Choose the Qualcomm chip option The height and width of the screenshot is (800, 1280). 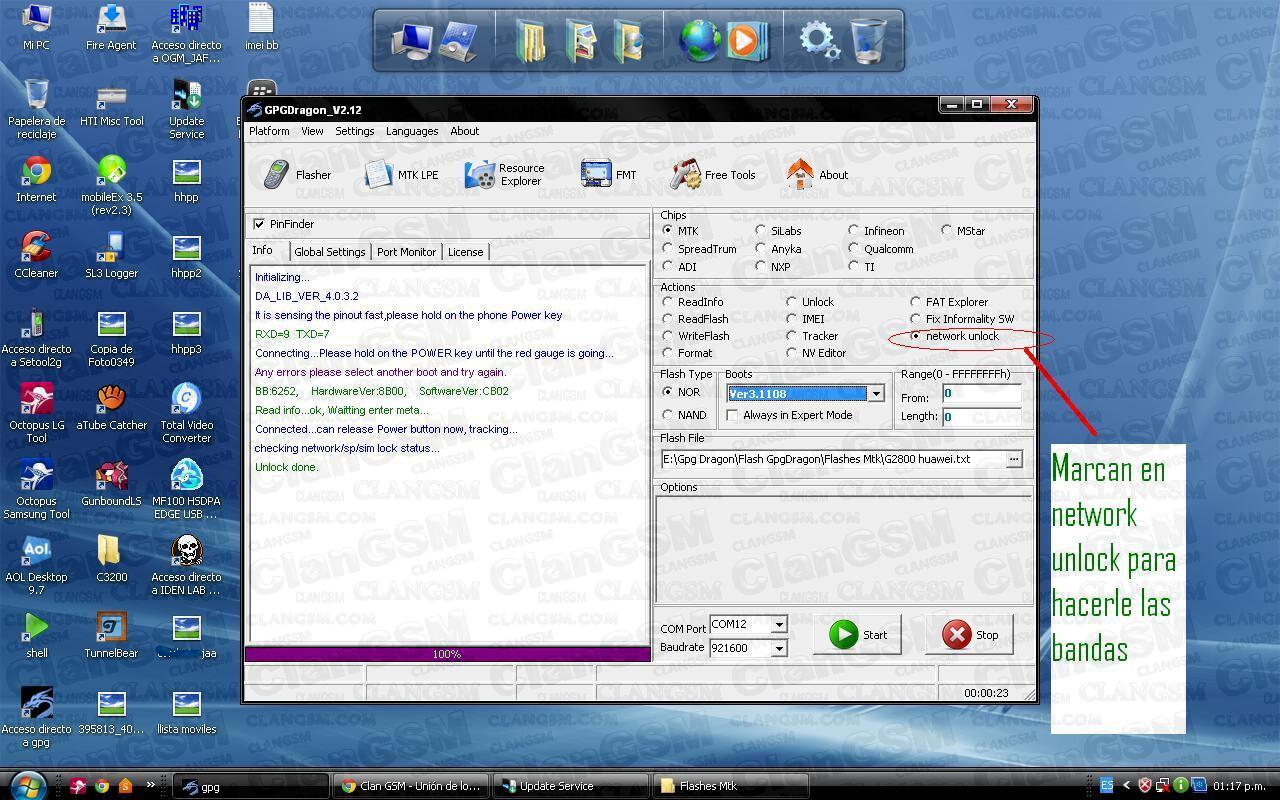(x=854, y=249)
